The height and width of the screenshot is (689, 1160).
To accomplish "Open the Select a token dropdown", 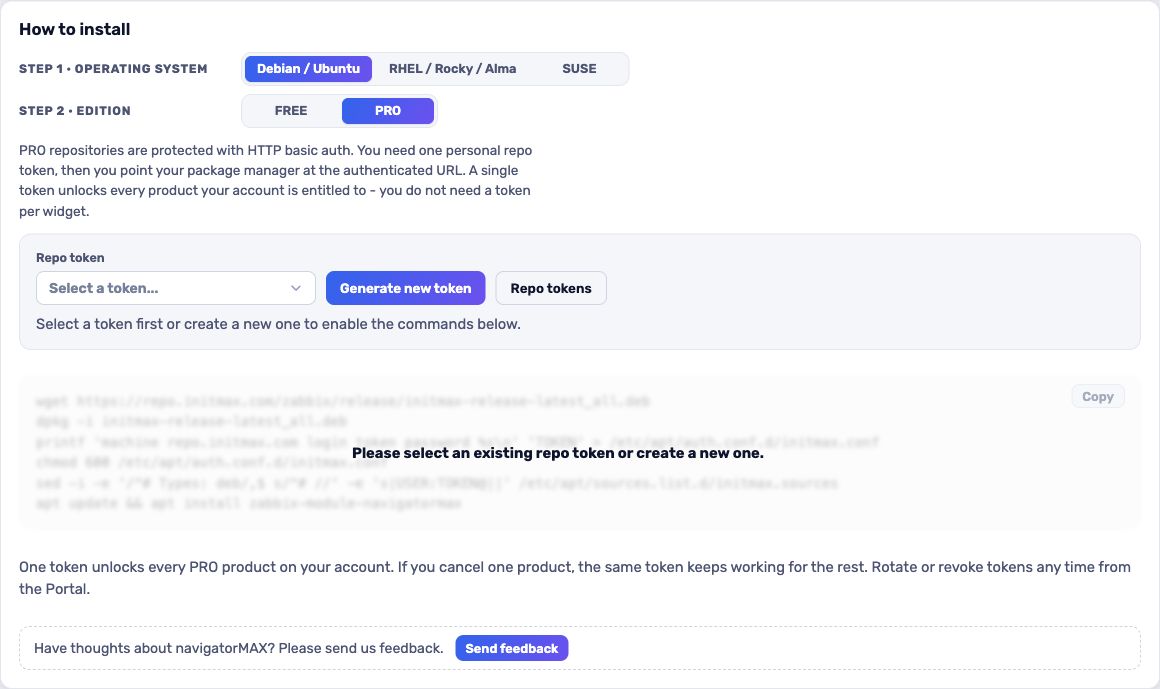I will click(x=176, y=288).
